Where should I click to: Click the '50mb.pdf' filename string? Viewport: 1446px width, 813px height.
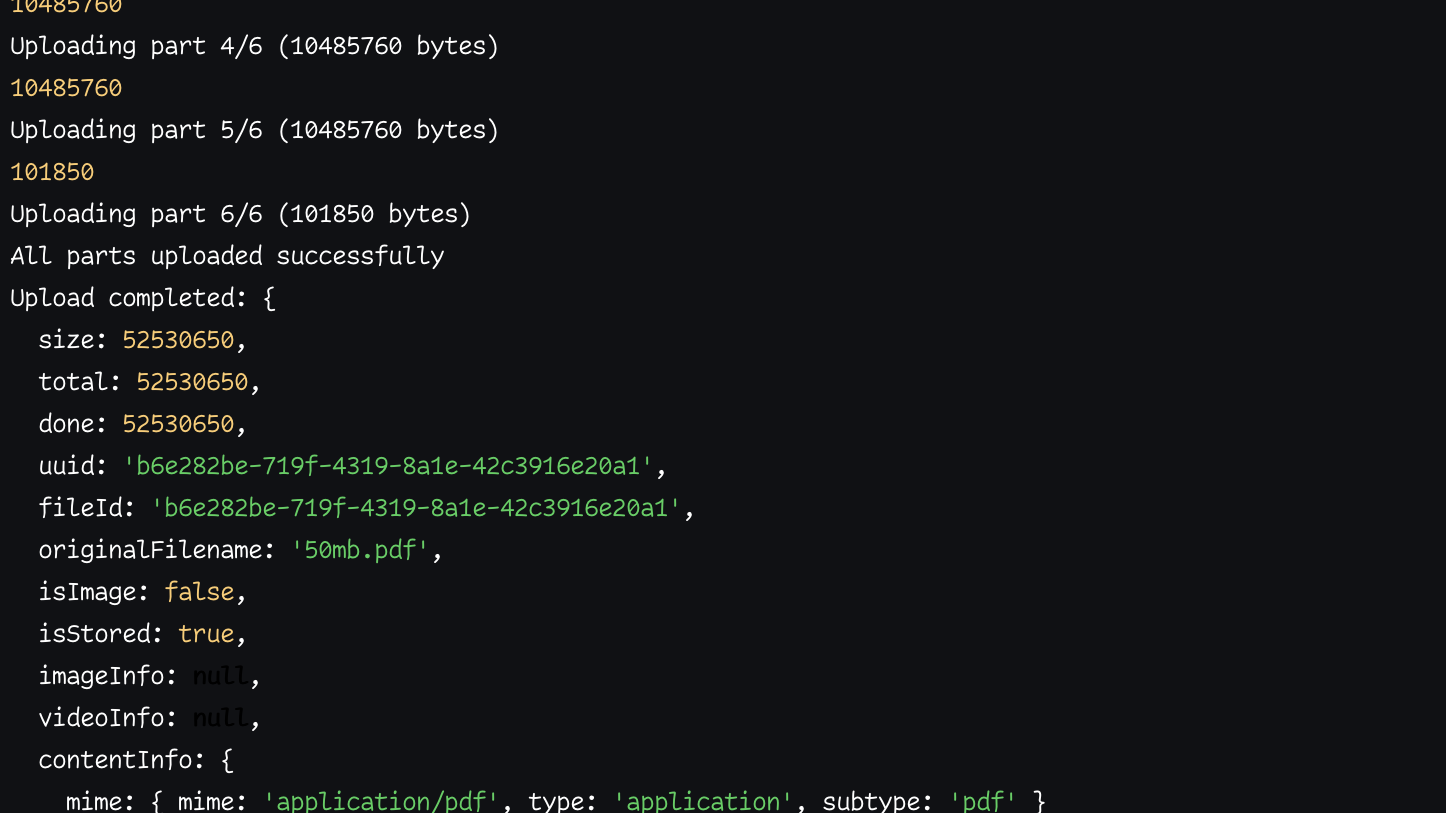(360, 550)
